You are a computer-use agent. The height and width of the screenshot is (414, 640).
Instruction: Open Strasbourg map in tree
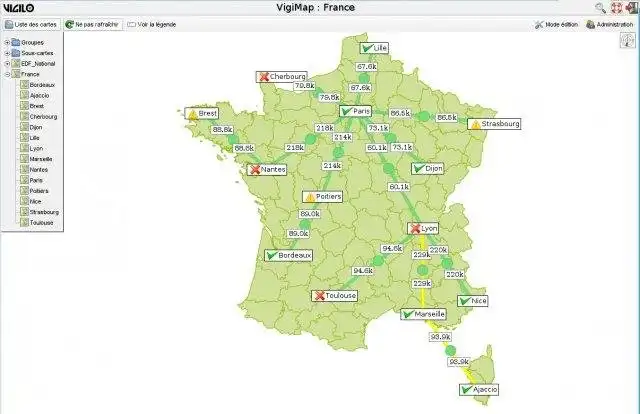click(40, 212)
